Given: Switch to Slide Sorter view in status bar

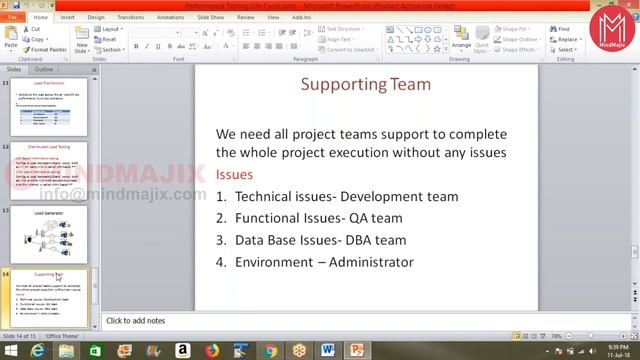Looking at the screenshot, I should [526, 336].
